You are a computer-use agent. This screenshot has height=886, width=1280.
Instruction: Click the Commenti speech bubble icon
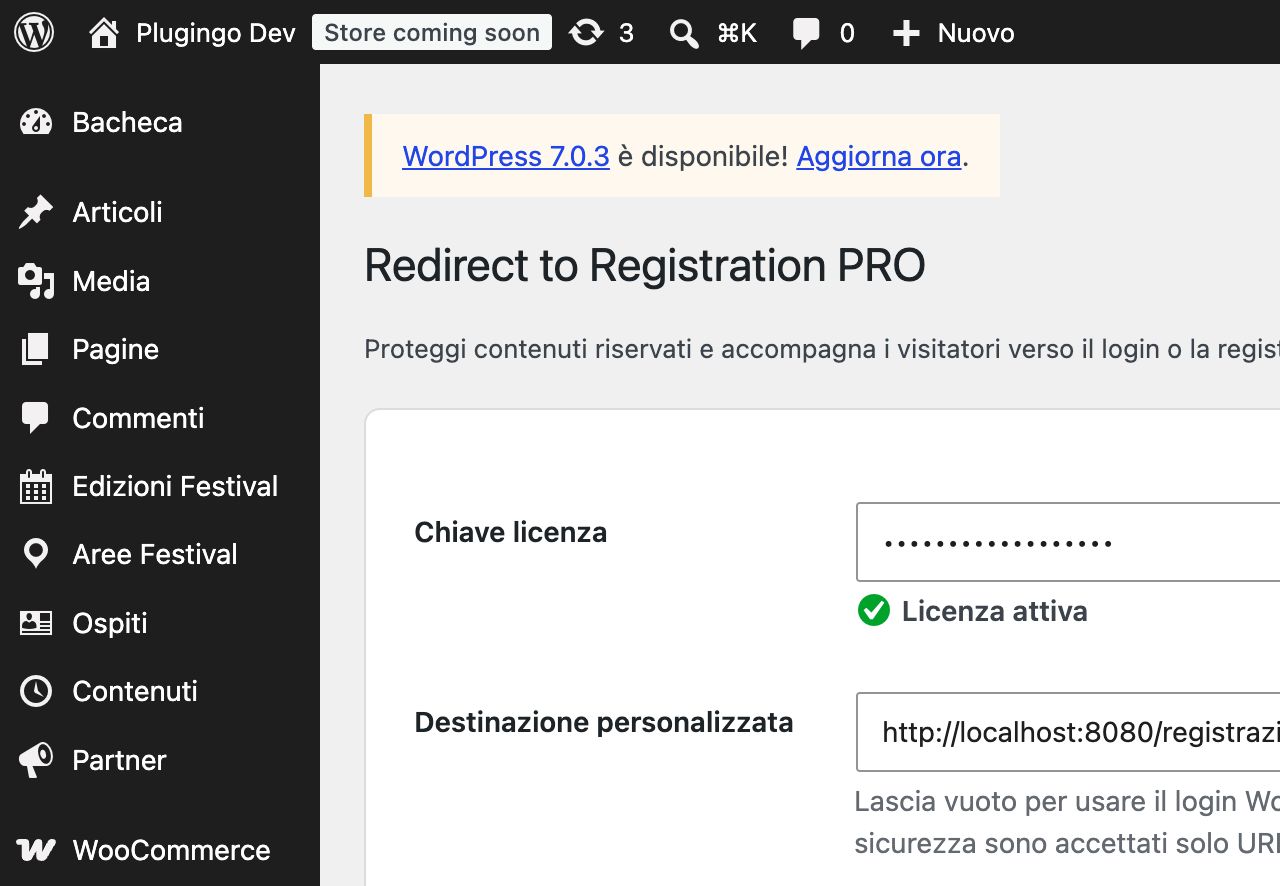tap(36, 418)
